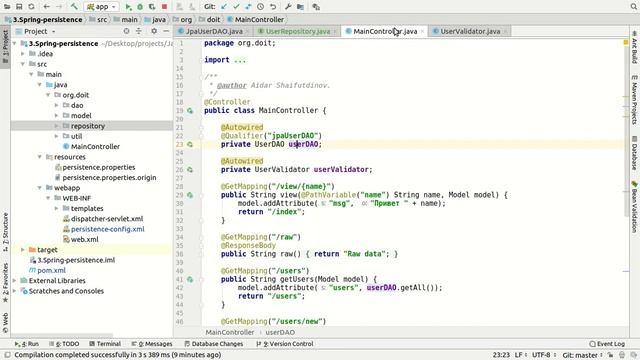Switch to the UserRepository.java tab
640x360 pixels.
298,31
